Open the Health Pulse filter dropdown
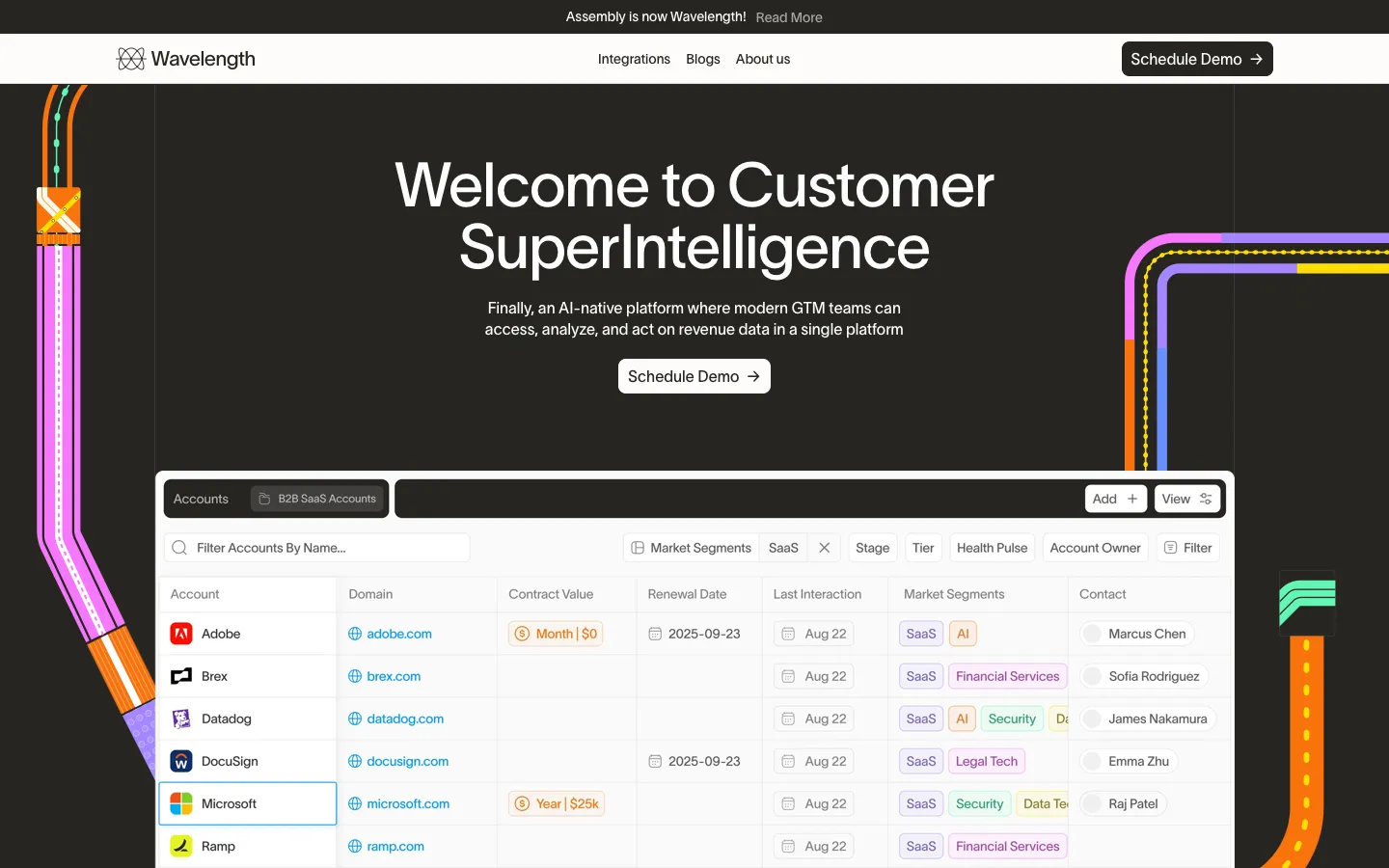Image resolution: width=1389 pixels, height=868 pixels. point(993,548)
